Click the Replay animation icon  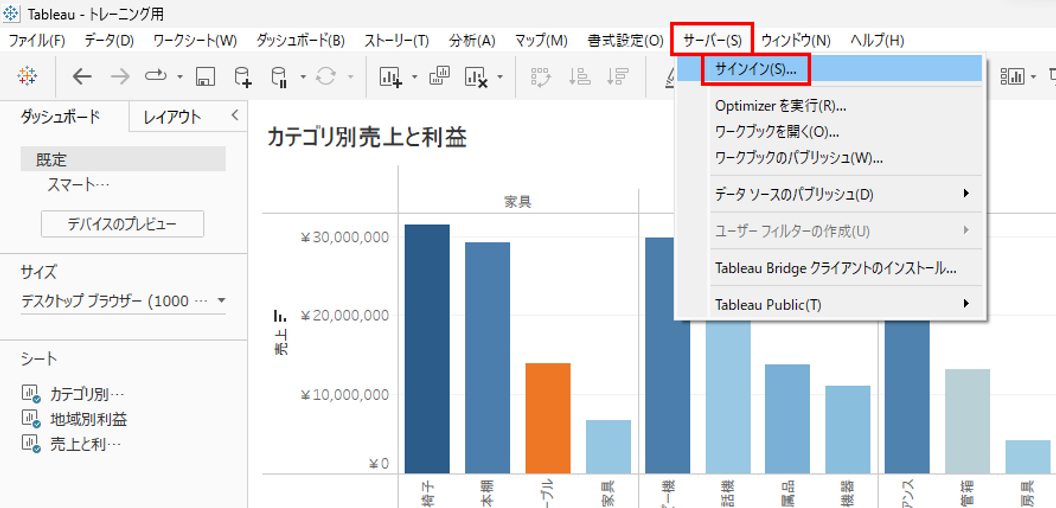(156, 77)
